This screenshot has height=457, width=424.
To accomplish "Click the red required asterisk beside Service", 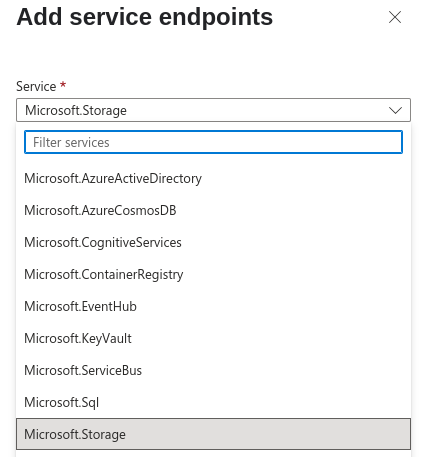I will point(63,85).
